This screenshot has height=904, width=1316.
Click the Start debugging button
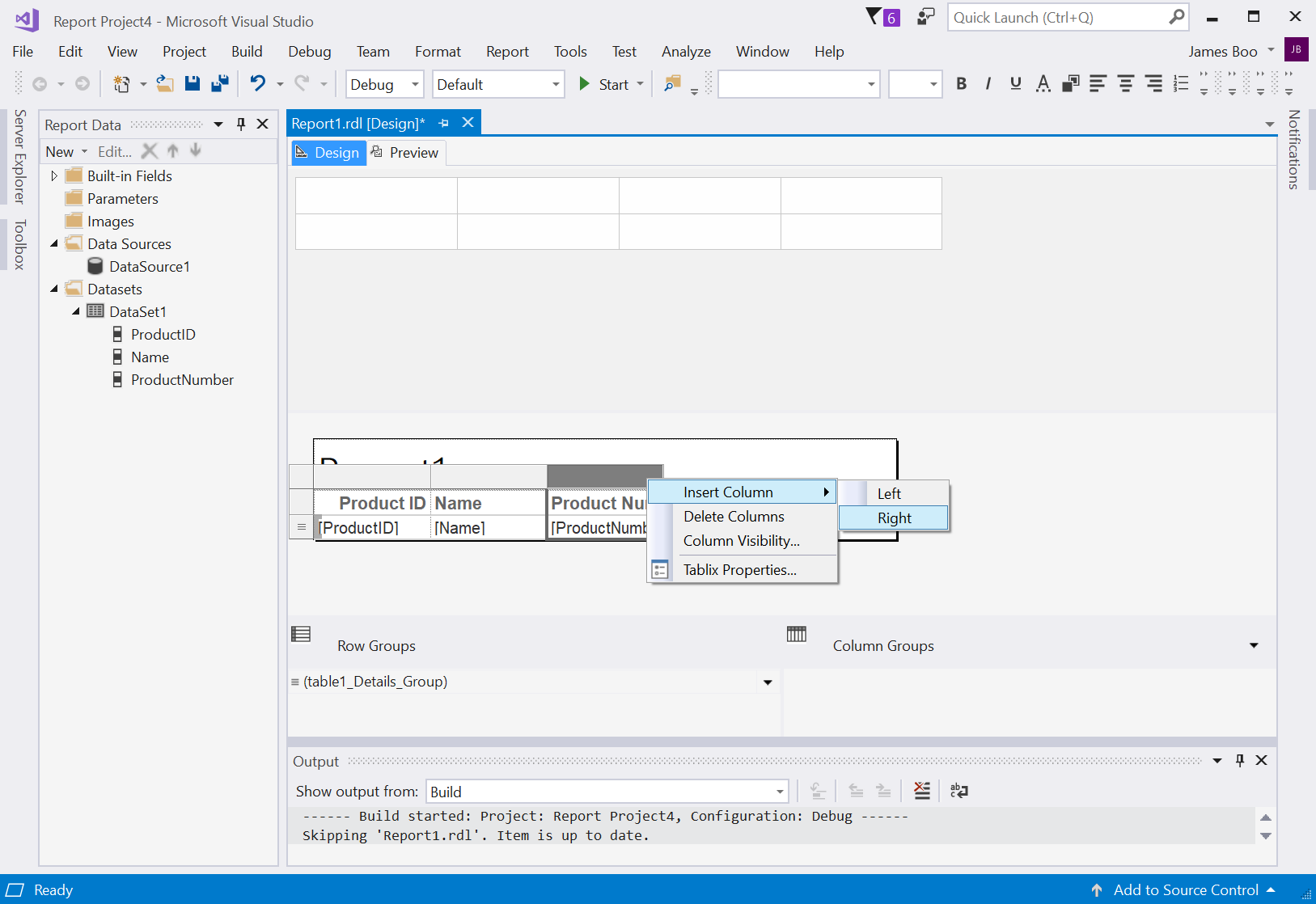click(605, 84)
